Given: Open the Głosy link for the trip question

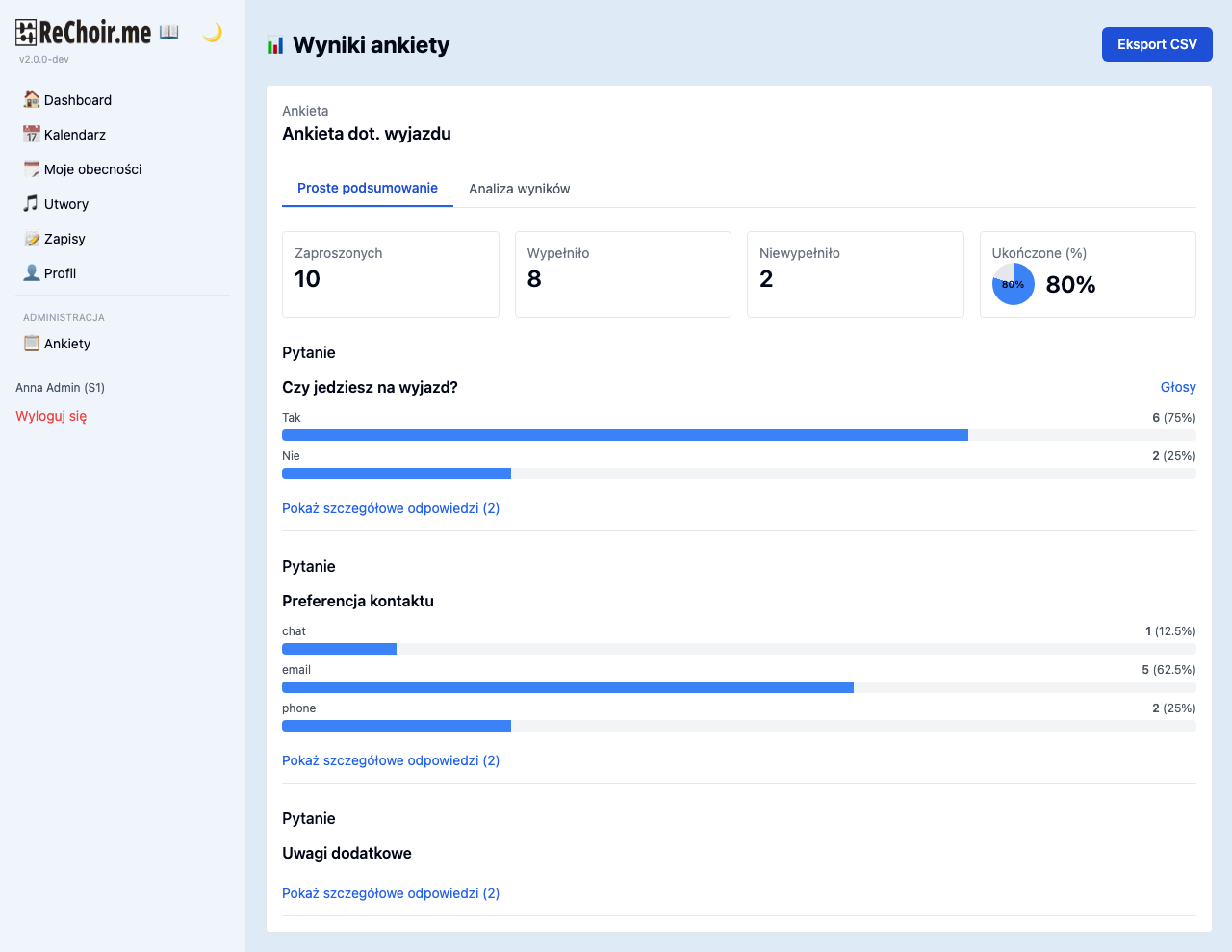Looking at the screenshot, I should coord(1177,387).
